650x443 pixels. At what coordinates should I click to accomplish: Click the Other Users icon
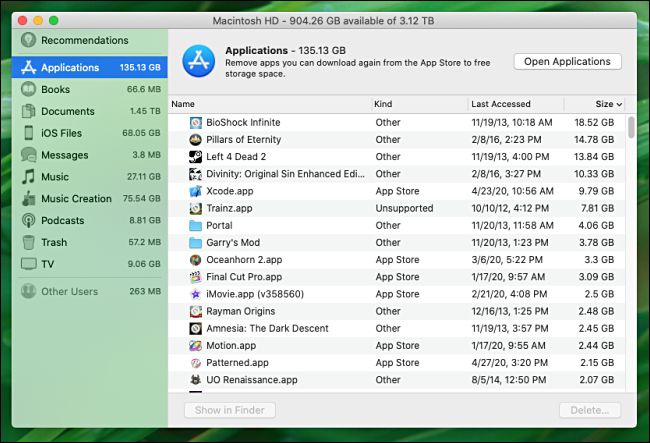point(28,291)
